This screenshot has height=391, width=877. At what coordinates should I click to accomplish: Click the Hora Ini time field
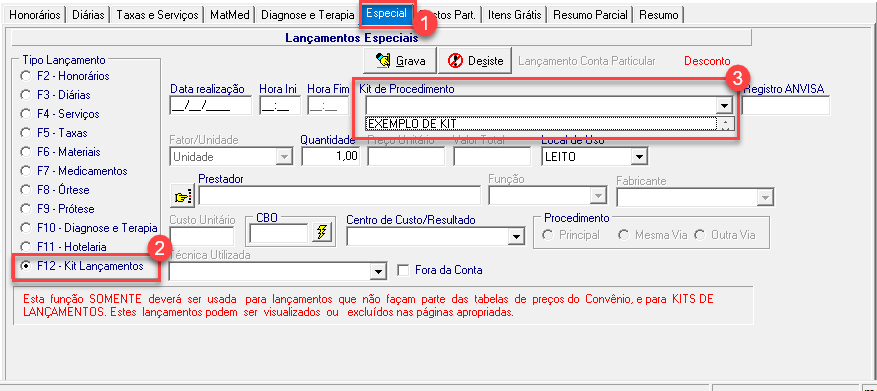pyautogui.click(x=280, y=105)
